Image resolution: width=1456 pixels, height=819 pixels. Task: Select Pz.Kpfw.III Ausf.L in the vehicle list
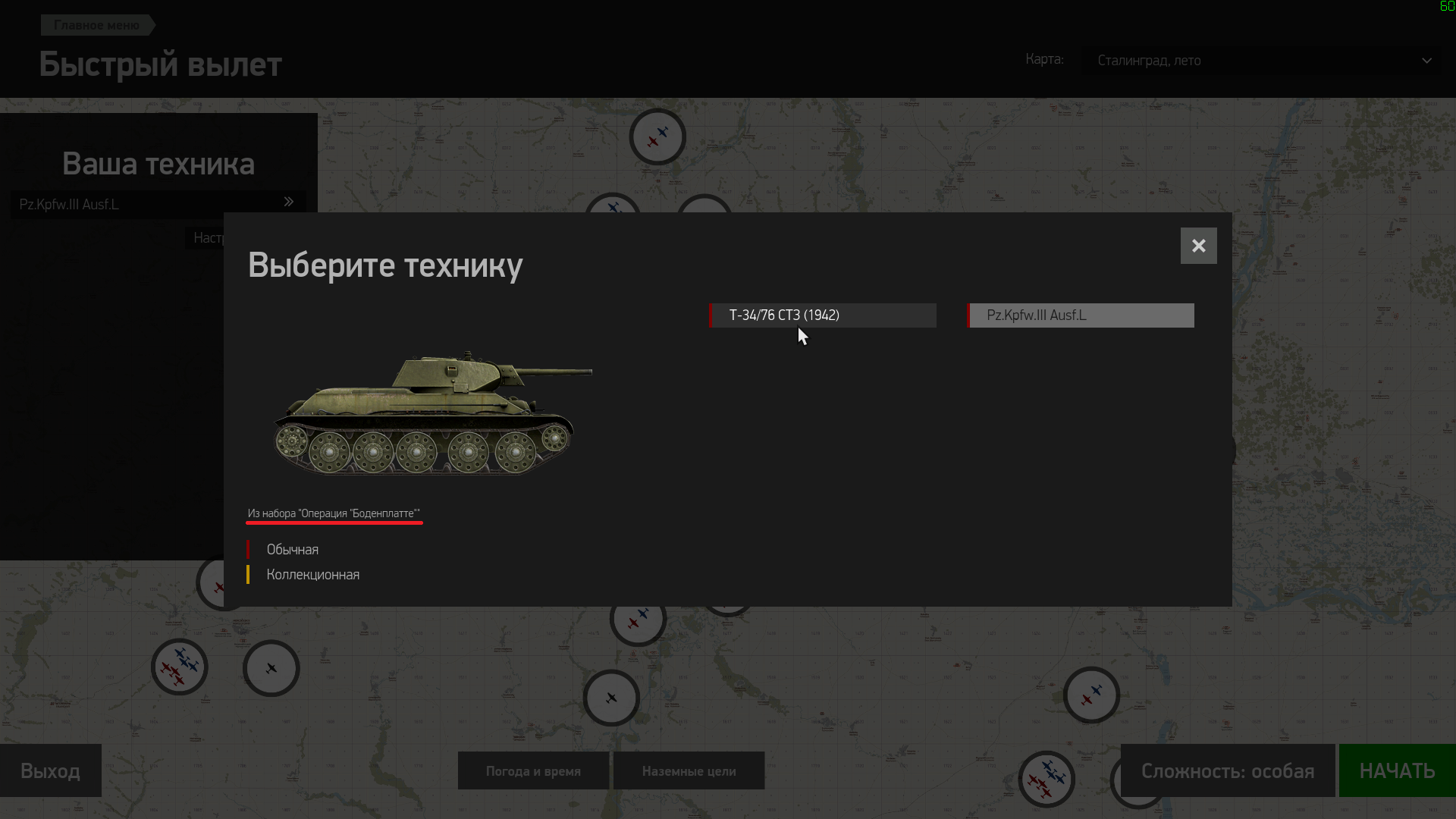[1081, 315]
